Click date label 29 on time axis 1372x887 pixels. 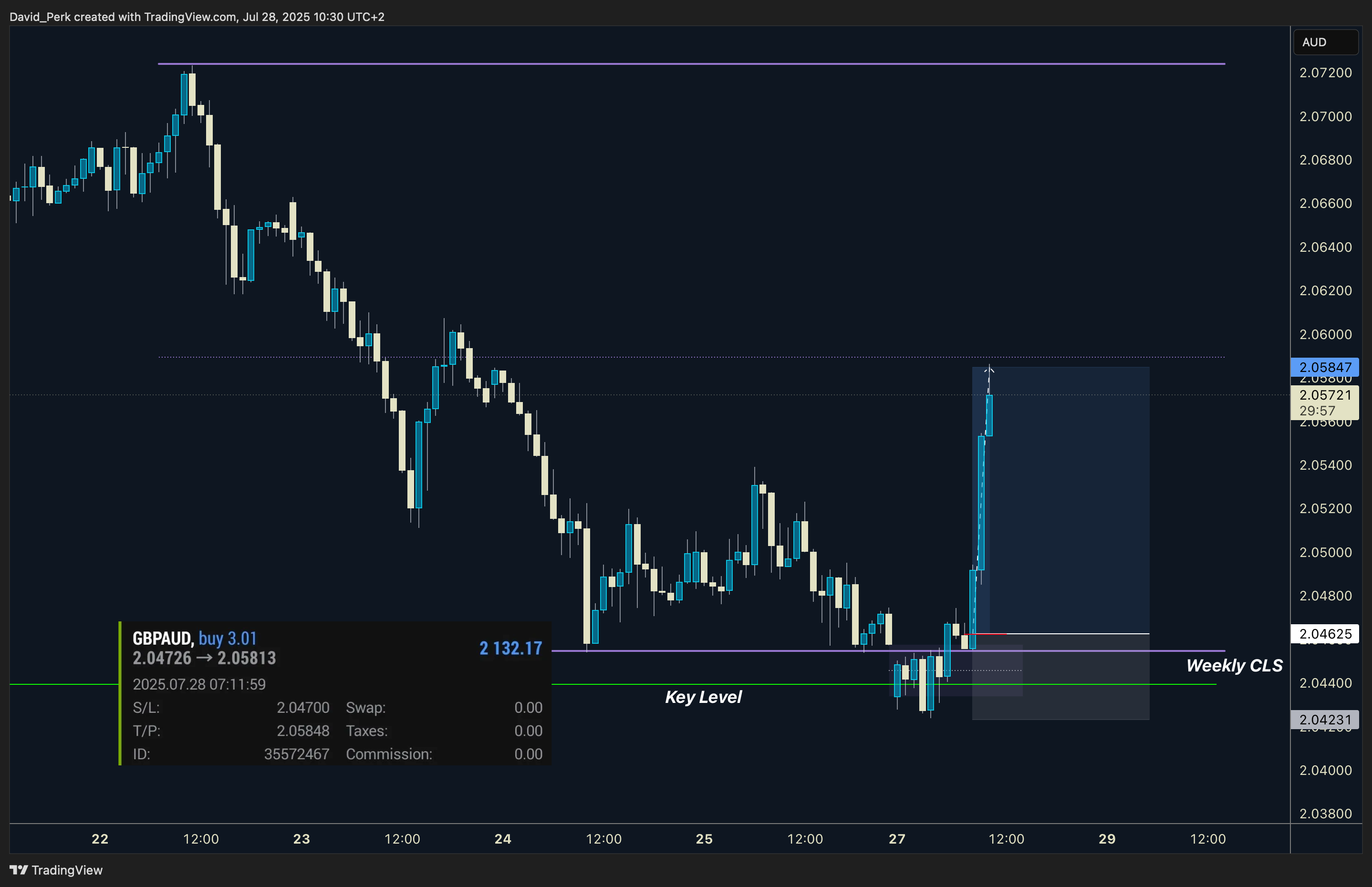1107,839
